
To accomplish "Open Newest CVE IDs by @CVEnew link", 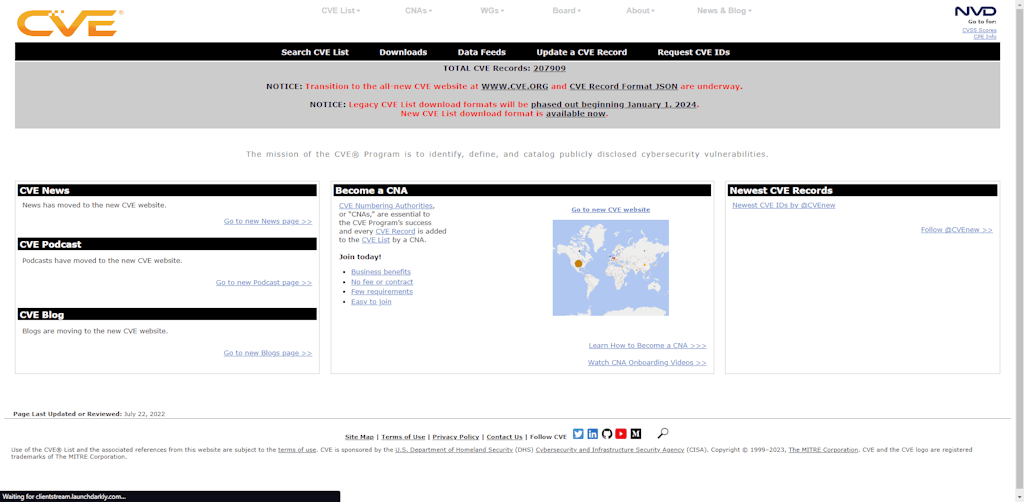I will pos(784,205).
